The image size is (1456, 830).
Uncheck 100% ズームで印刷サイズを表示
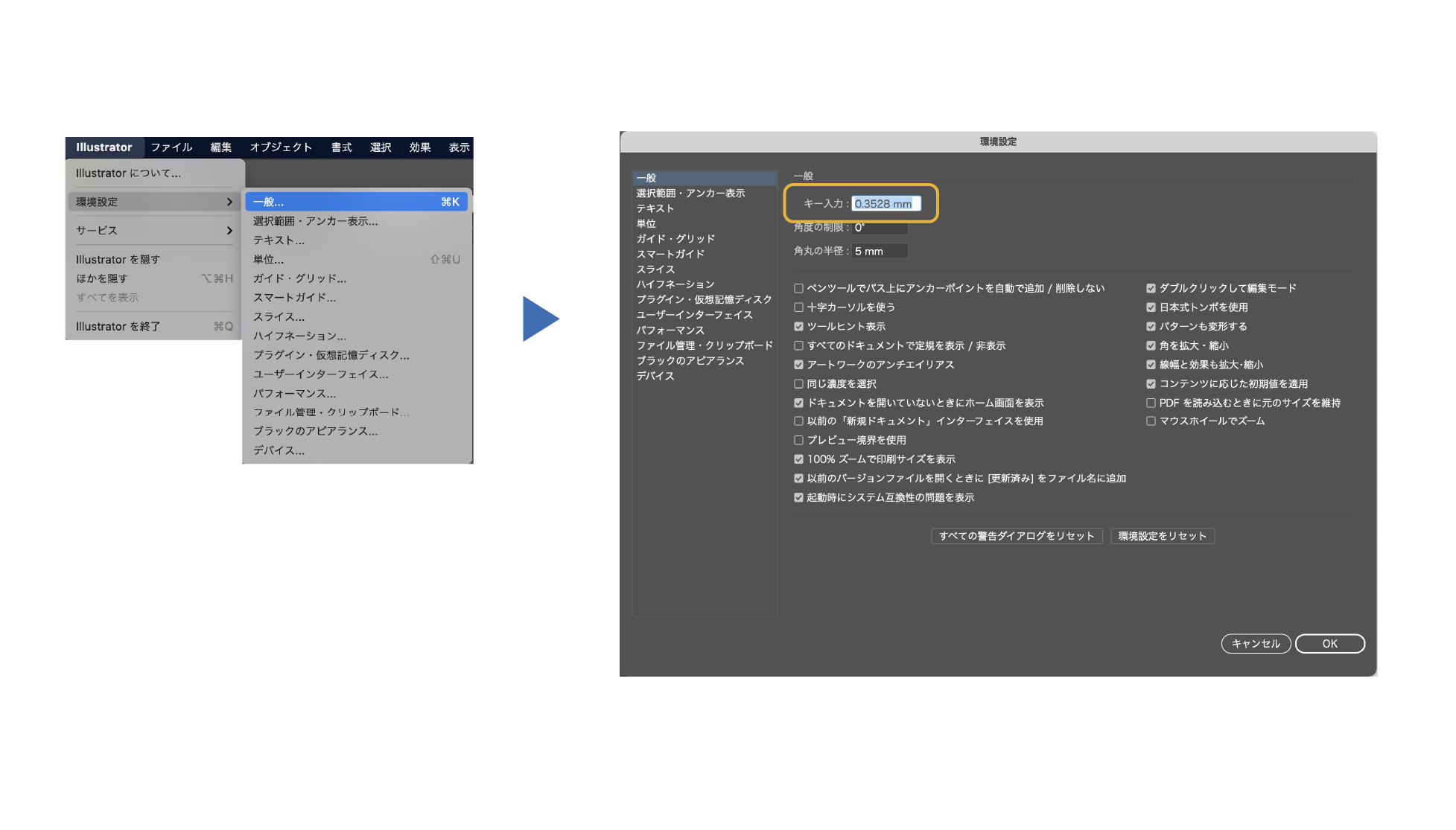(x=798, y=459)
